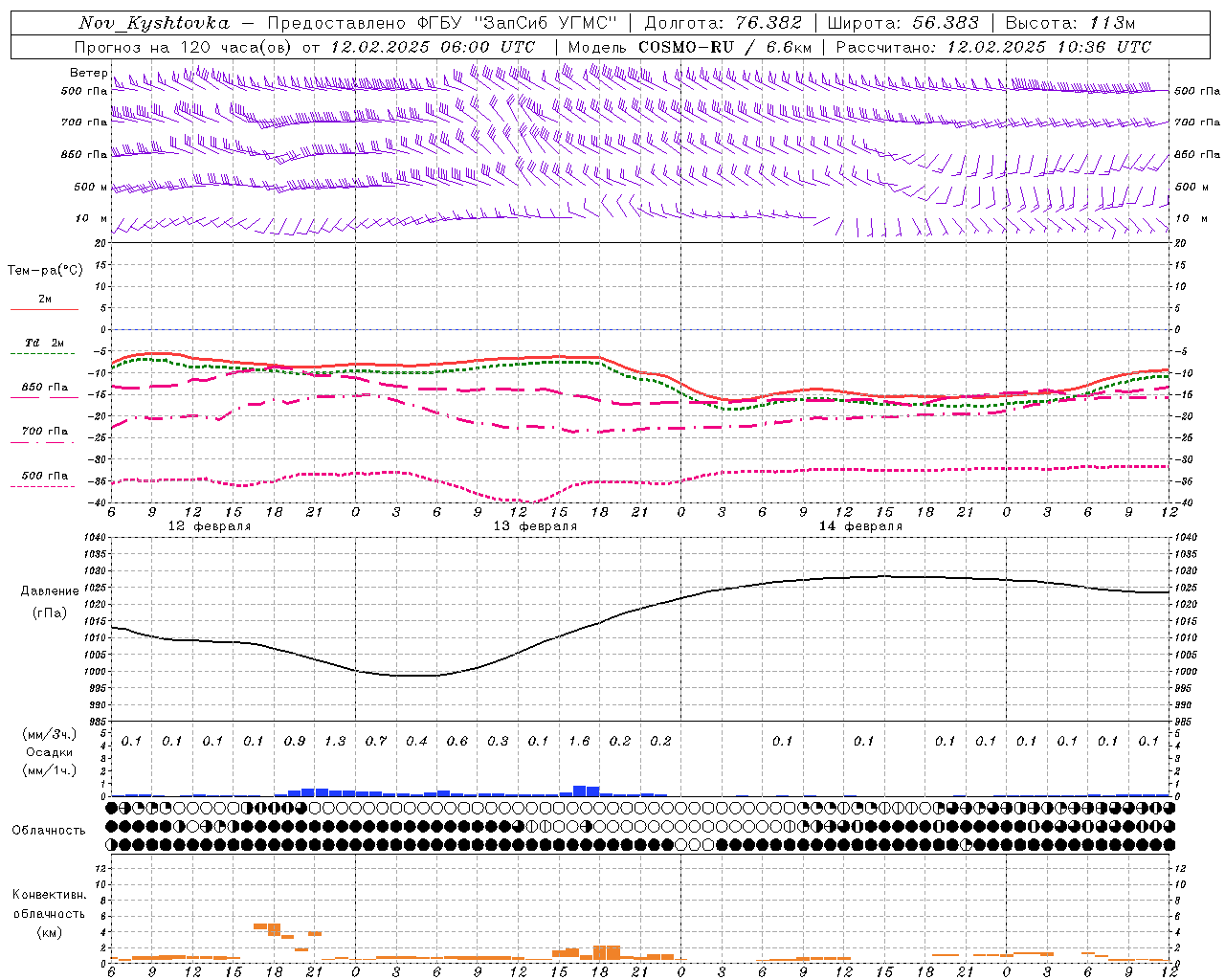Screen dimensions: 1225x980
Task: Click the 850 гПа legend in temperature panel
Action: tap(44, 388)
